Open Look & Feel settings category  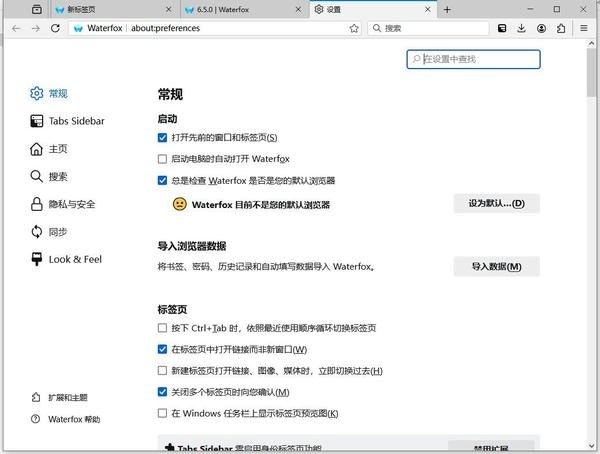[x=66, y=260]
